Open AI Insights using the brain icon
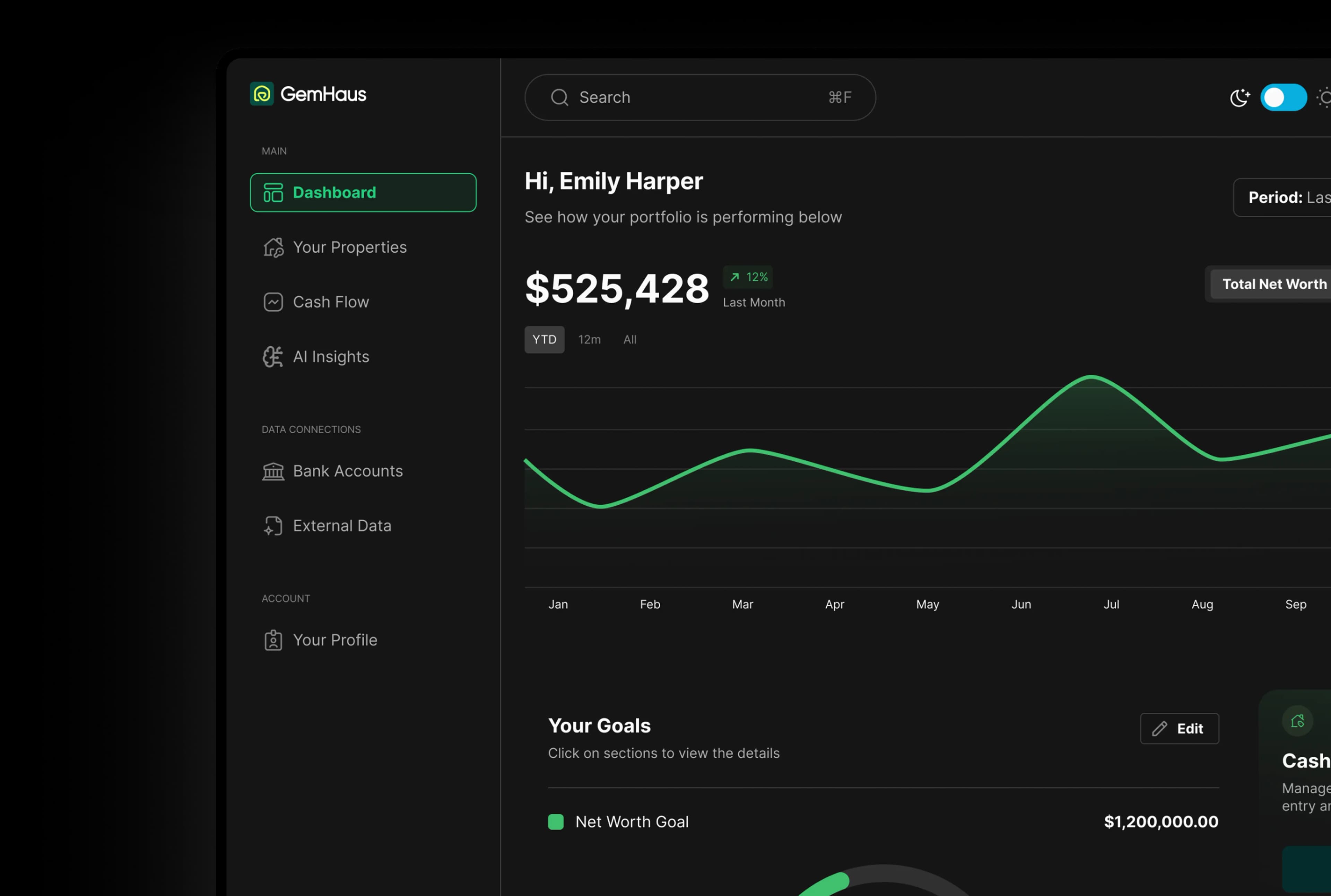The image size is (1331, 896). pyautogui.click(x=273, y=357)
